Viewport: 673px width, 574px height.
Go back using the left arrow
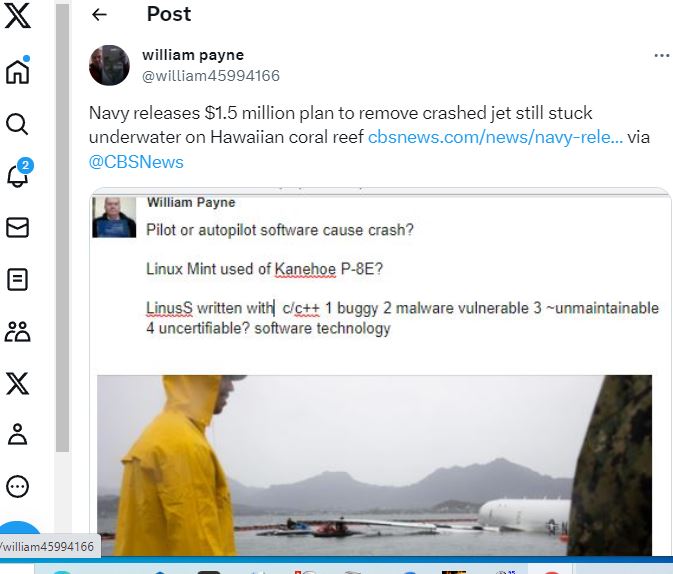[x=99, y=15]
